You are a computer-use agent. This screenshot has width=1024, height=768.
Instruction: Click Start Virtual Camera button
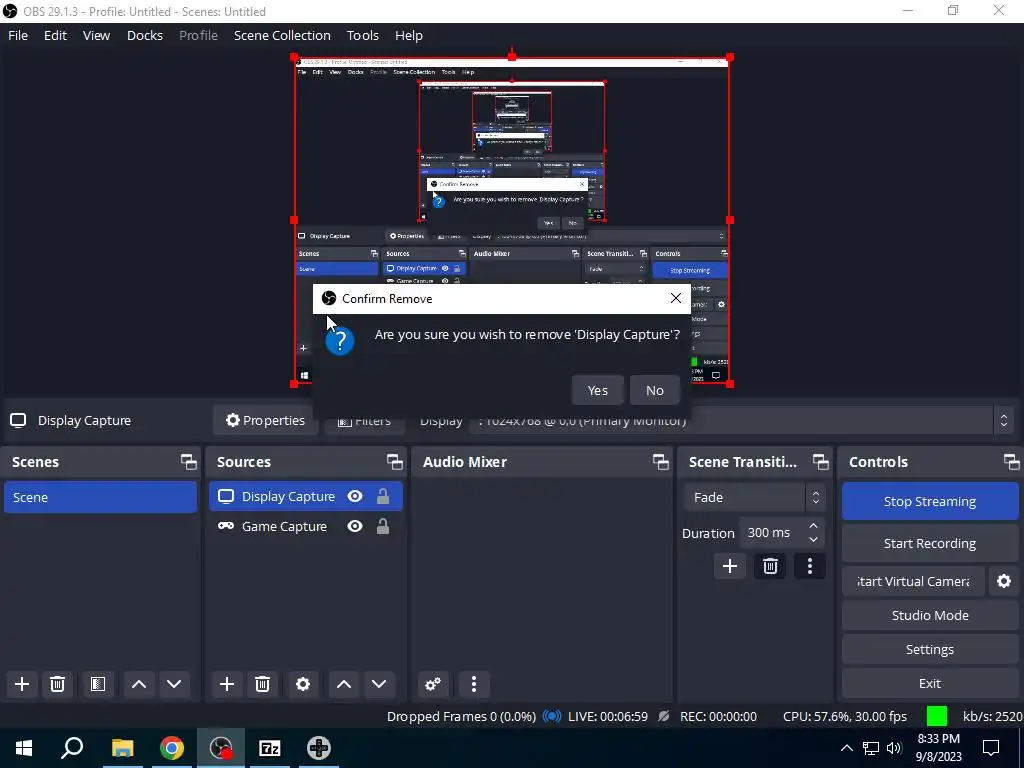(913, 581)
